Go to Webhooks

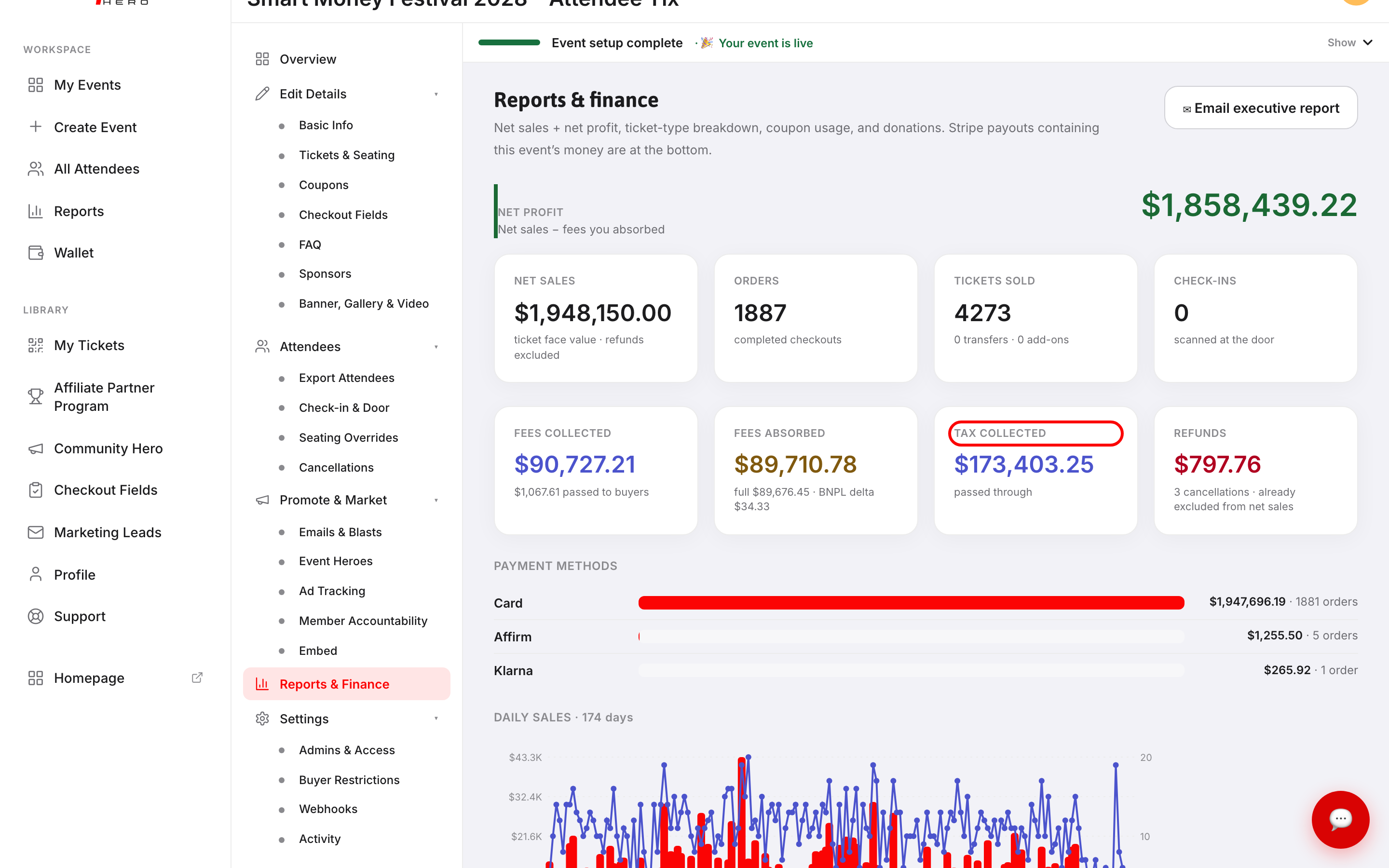click(328, 809)
